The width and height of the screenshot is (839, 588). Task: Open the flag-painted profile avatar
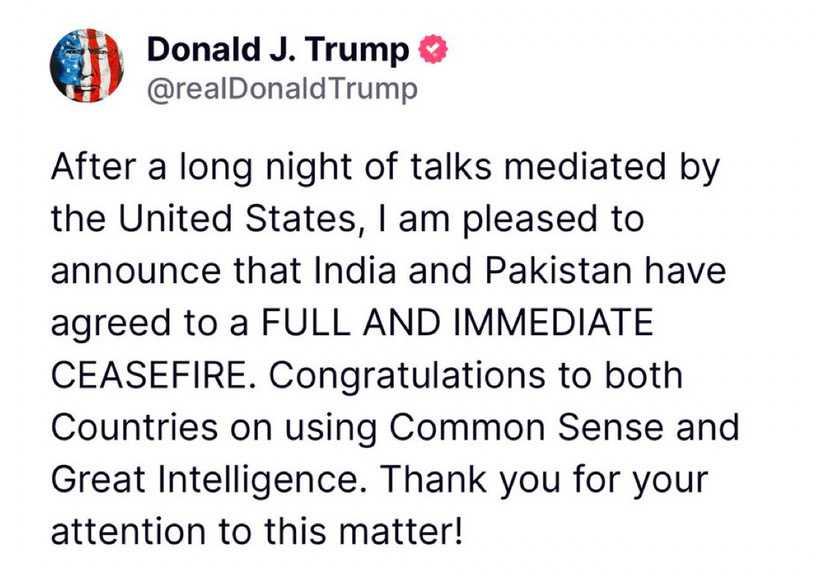(x=87, y=65)
